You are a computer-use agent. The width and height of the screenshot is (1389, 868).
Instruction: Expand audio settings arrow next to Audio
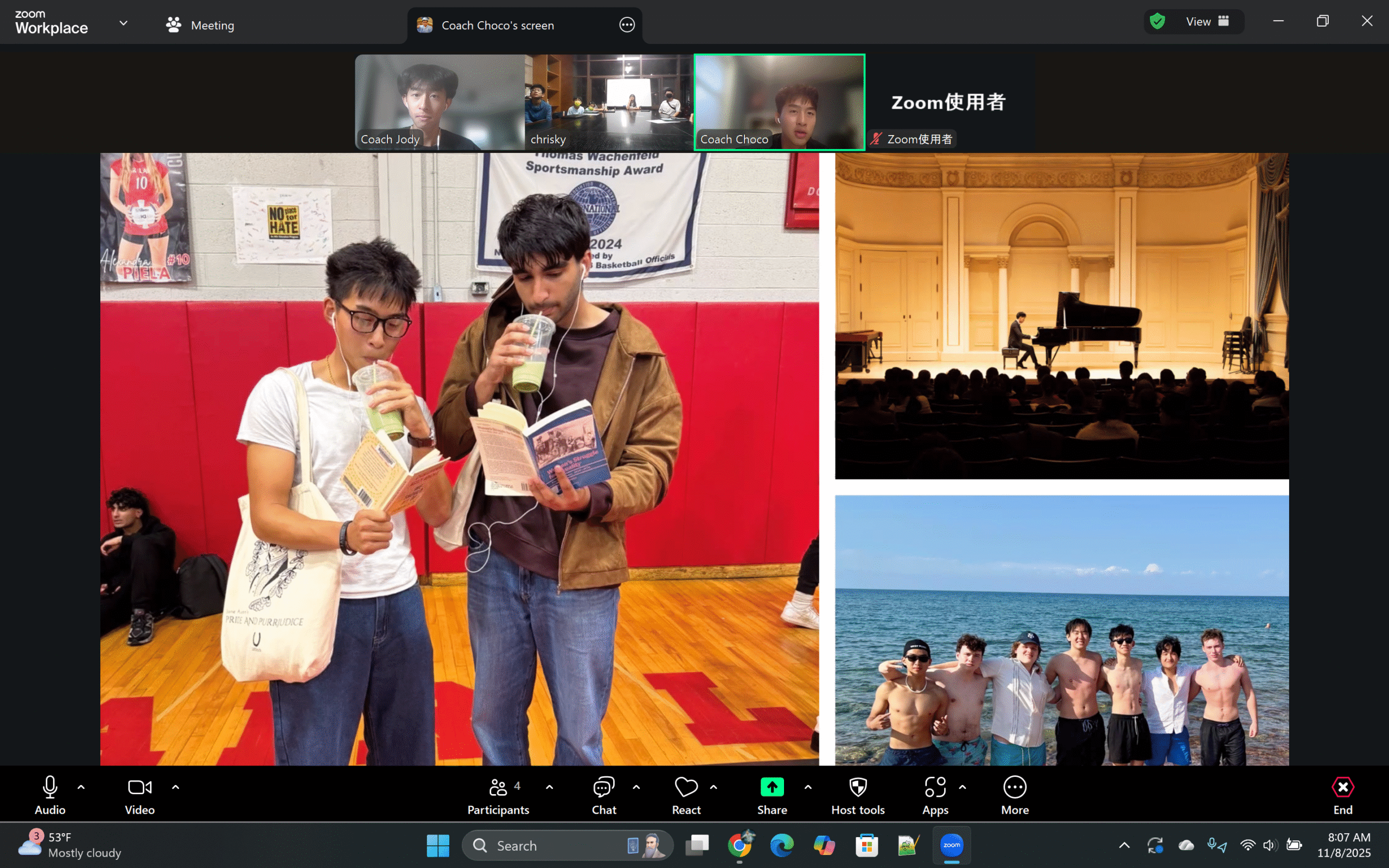[81, 787]
